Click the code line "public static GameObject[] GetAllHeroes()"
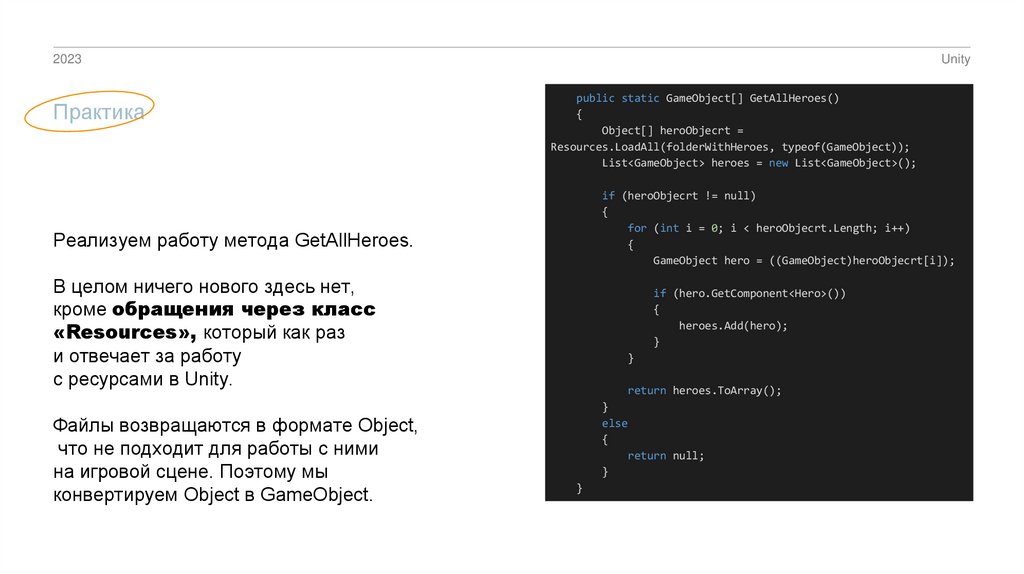 [x=707, y=98]
